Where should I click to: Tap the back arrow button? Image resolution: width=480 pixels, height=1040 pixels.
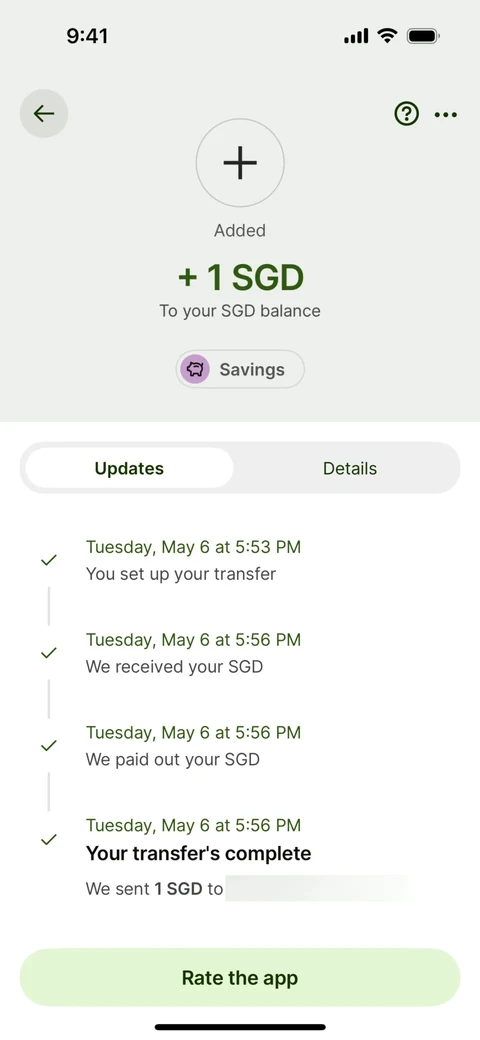44,113
